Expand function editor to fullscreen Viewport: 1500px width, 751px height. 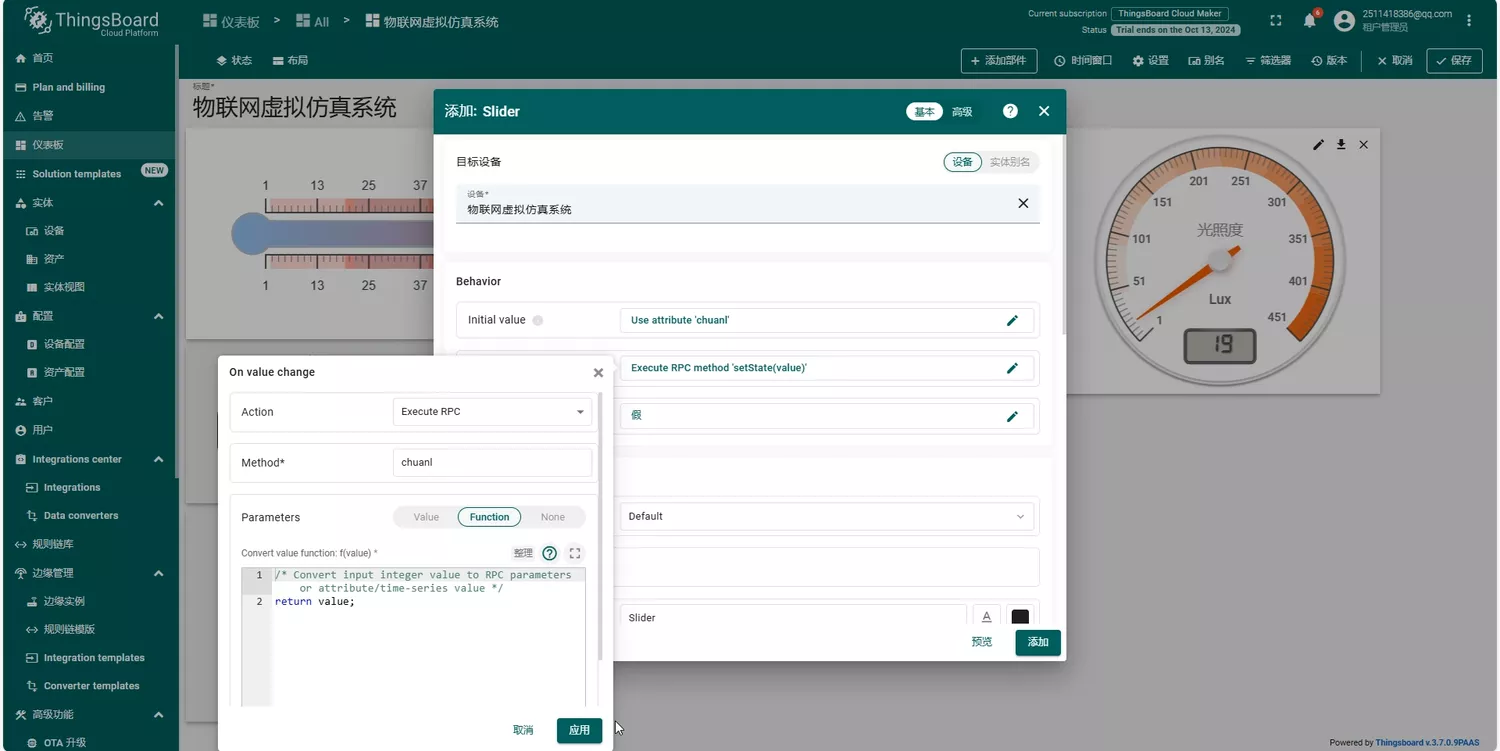click(575, 553)
